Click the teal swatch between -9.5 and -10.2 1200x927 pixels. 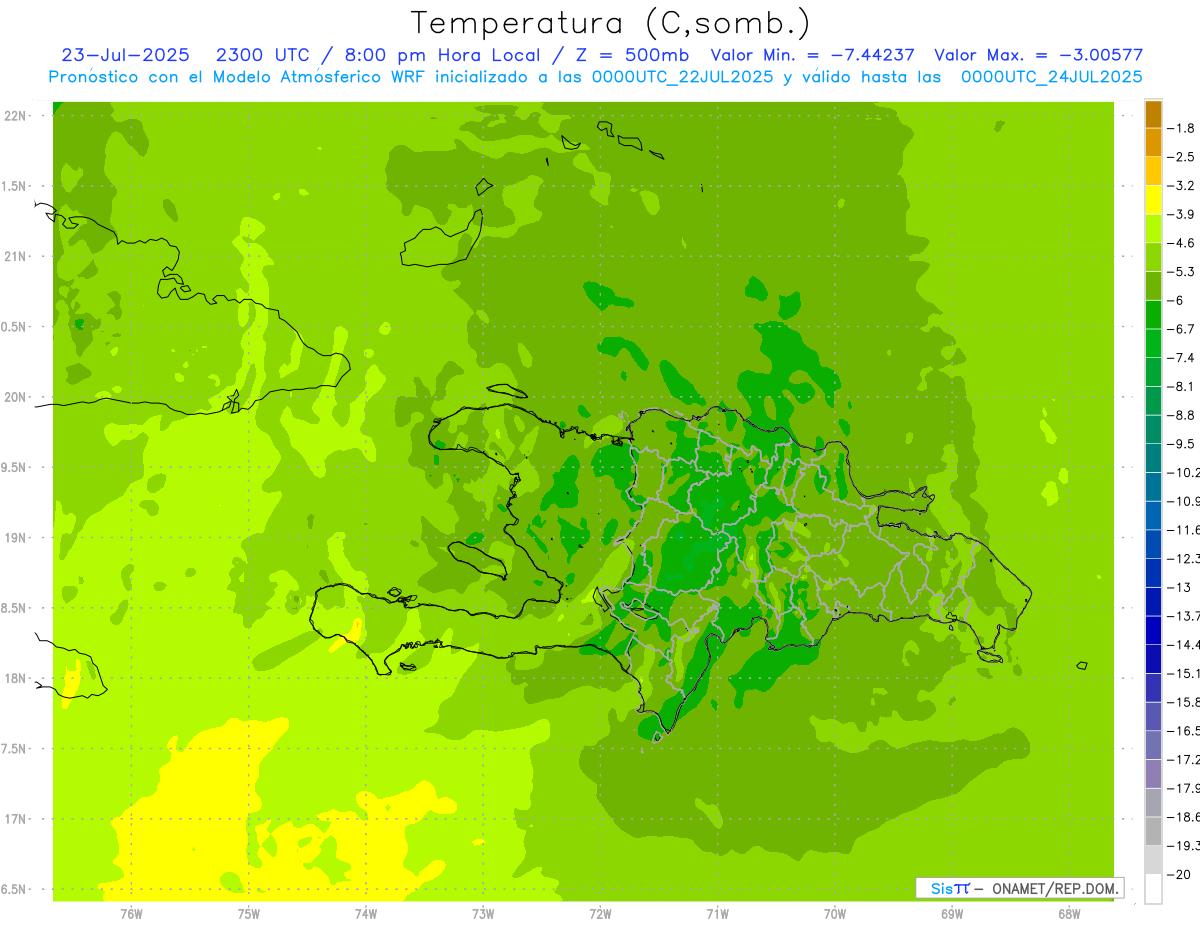click(x=1153, y=458)
